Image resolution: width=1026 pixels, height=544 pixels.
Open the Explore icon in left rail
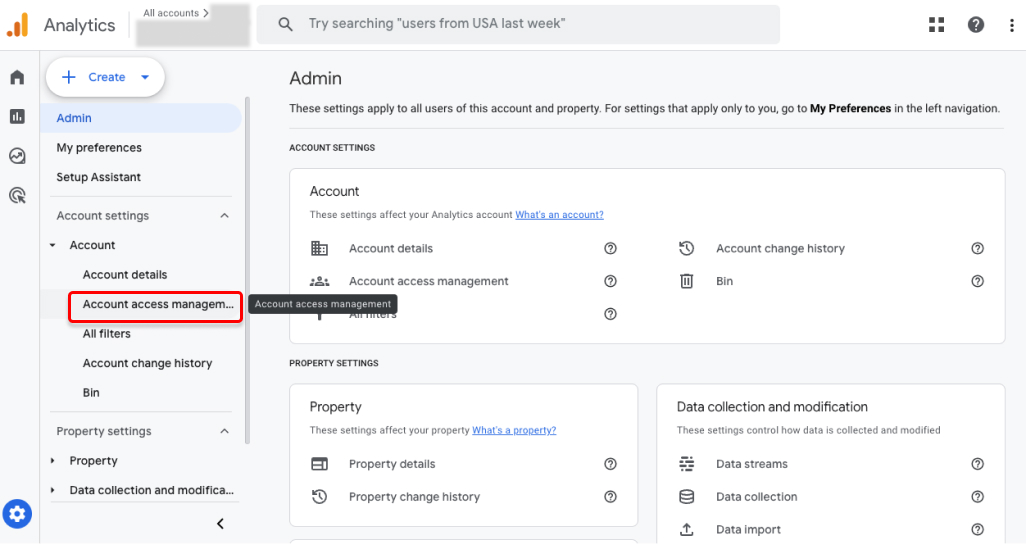(x=17, y=156)
